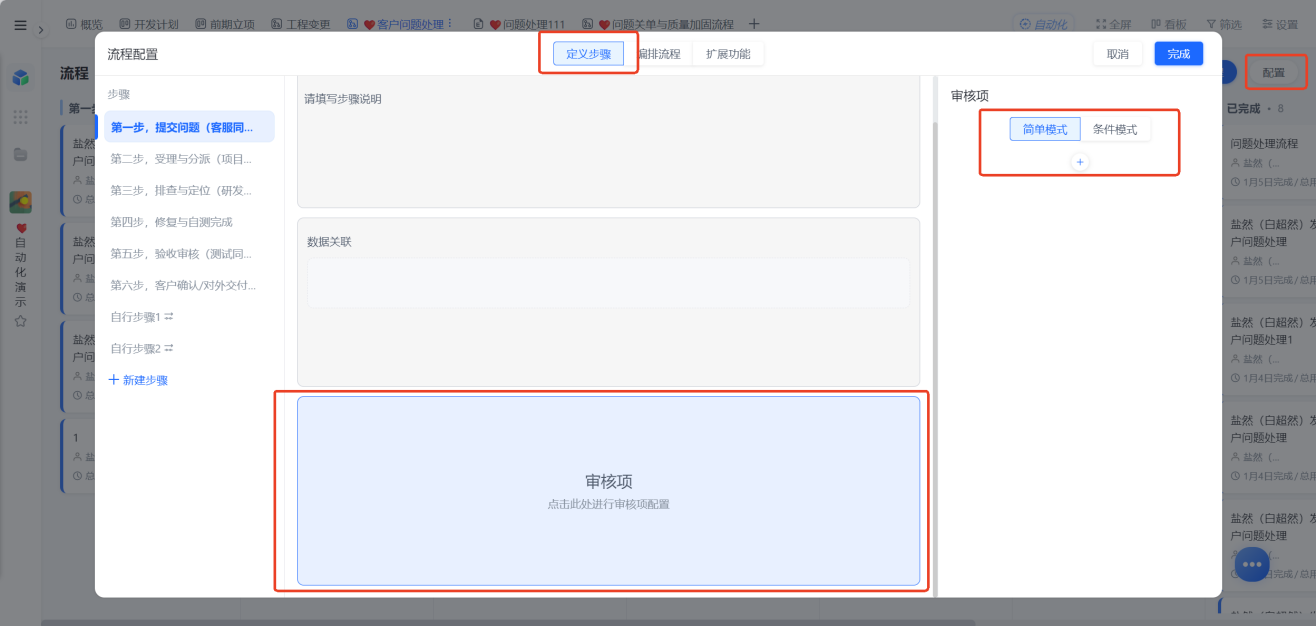Image resolution: width=1316 pixels, height=626 pixels.
Task: Open the hamburger menu icon
Action: coord(20,25)
